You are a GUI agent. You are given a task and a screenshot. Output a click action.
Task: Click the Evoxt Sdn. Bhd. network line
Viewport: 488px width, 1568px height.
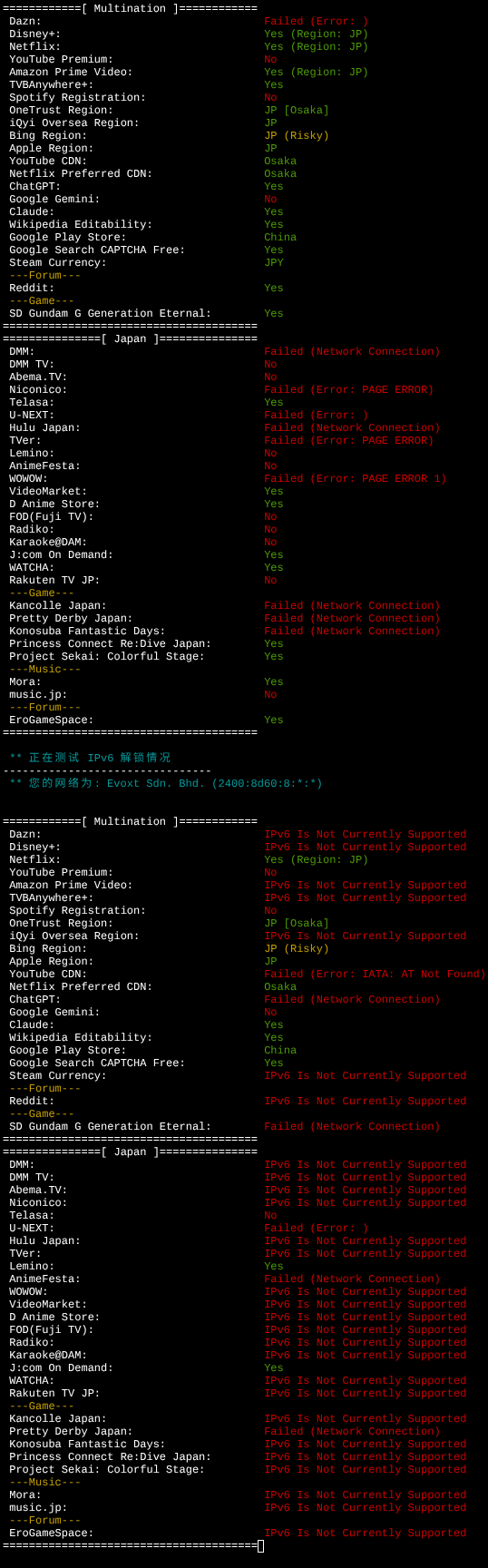(166, 783)
